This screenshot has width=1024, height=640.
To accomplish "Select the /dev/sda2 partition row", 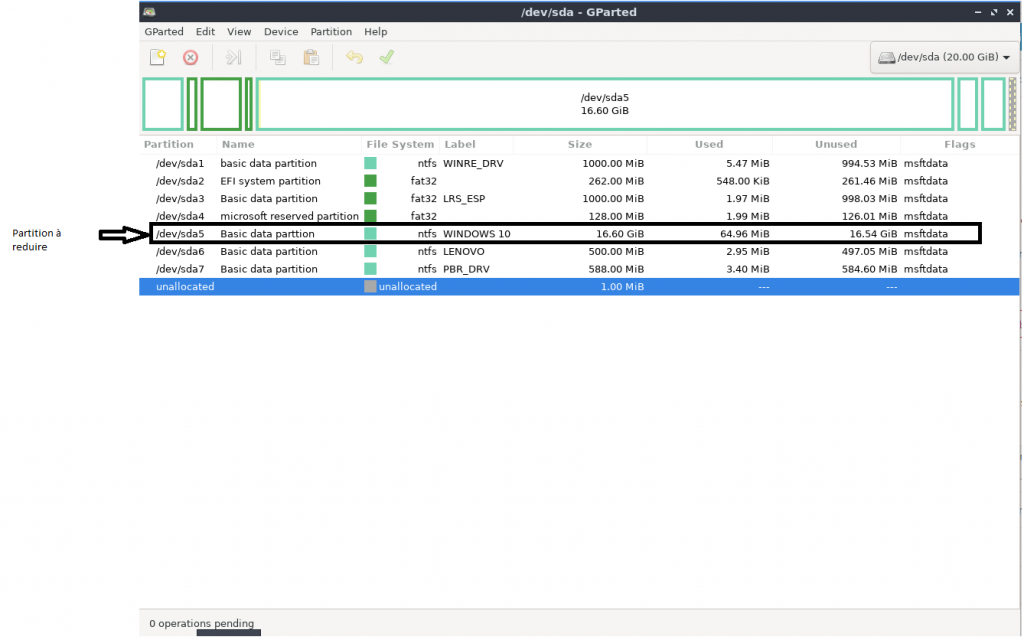I will (x=579, y=181).
